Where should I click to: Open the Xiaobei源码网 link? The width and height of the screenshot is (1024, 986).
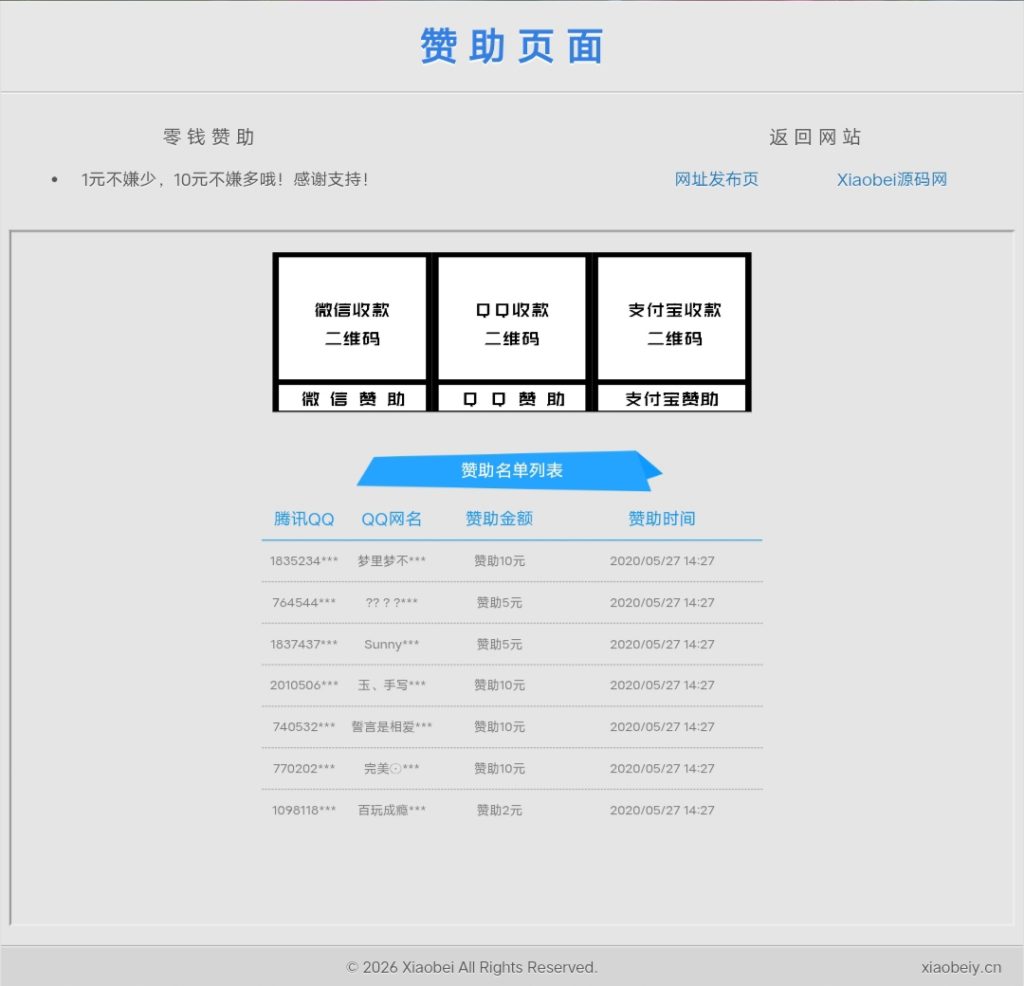[x=892, y=179]
